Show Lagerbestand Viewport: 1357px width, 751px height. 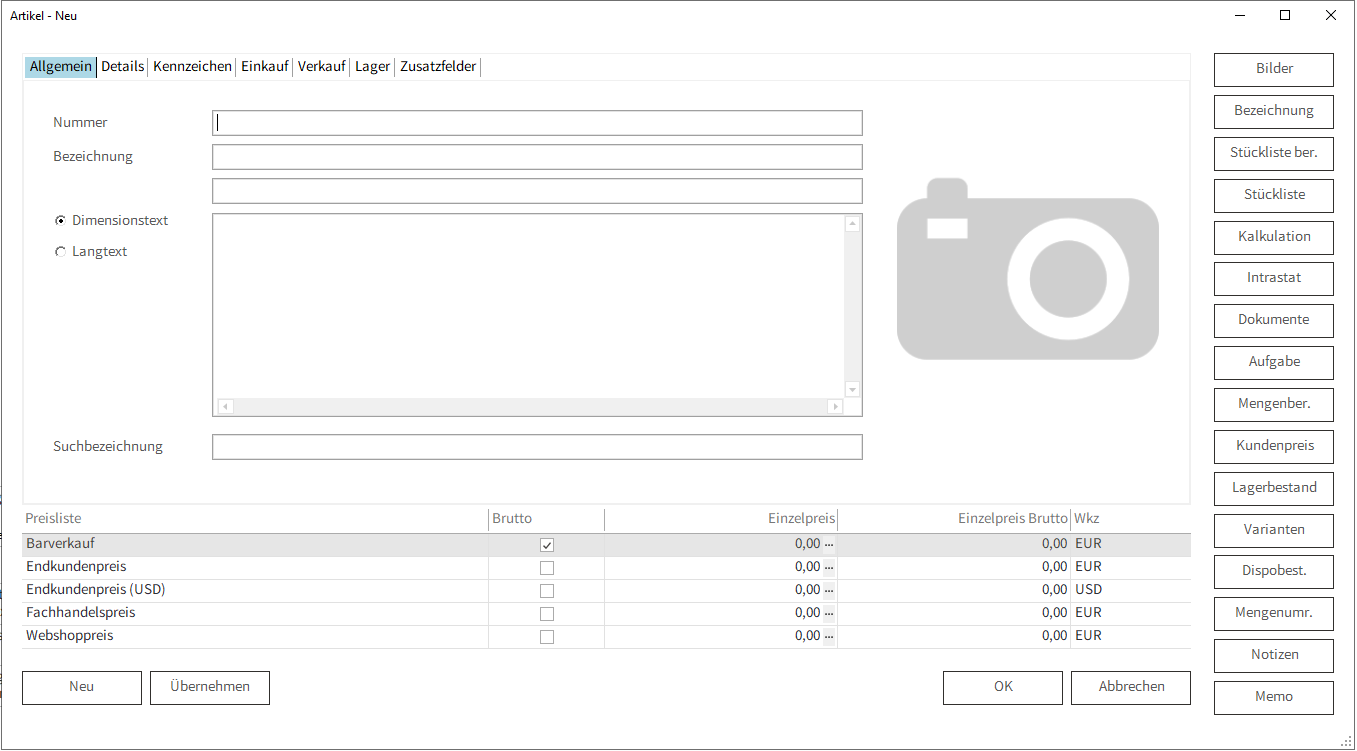tap(1274, 488)
